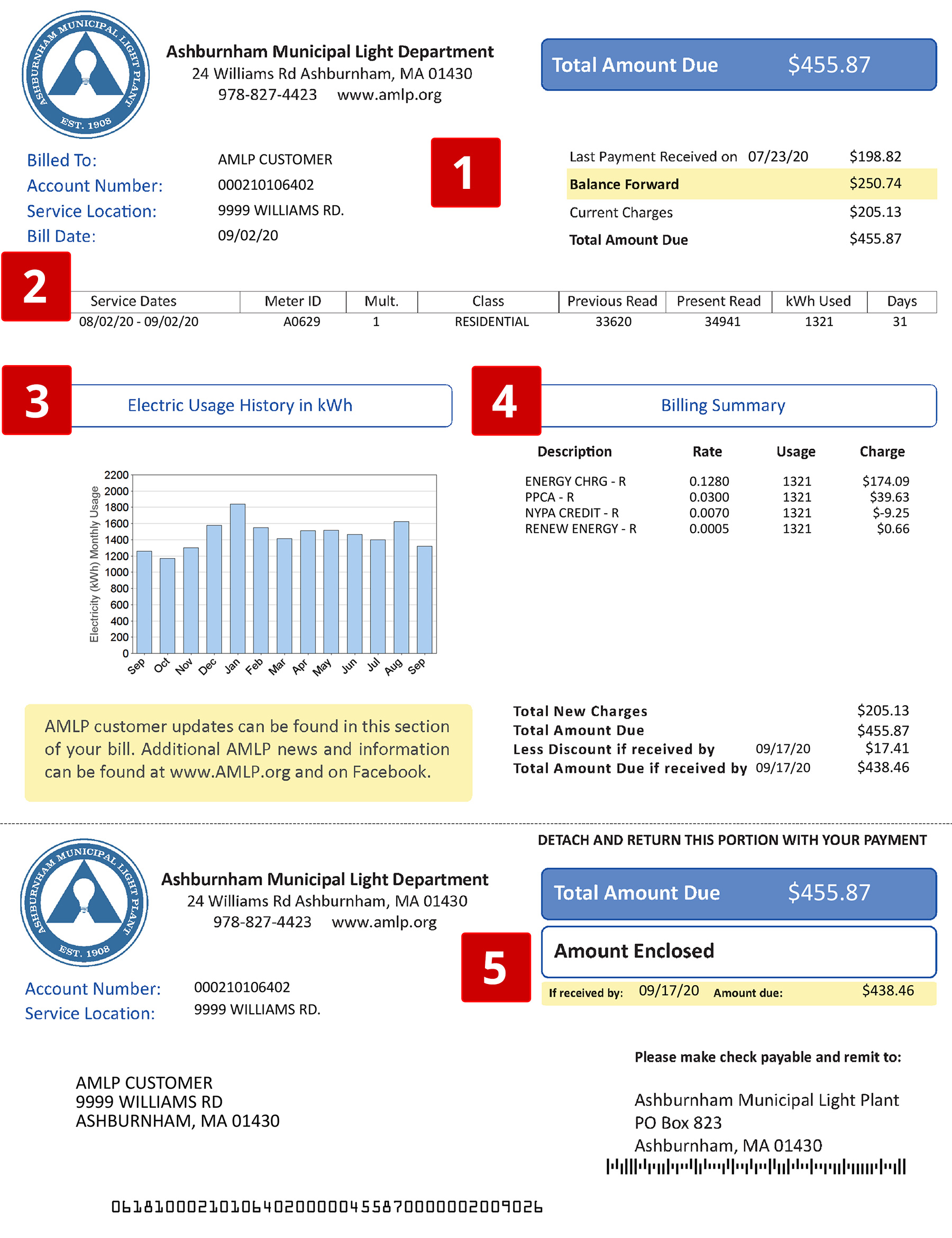952x1238 pixels.
Task: Select the highlighted Balance Forward row
Action: 752,184
